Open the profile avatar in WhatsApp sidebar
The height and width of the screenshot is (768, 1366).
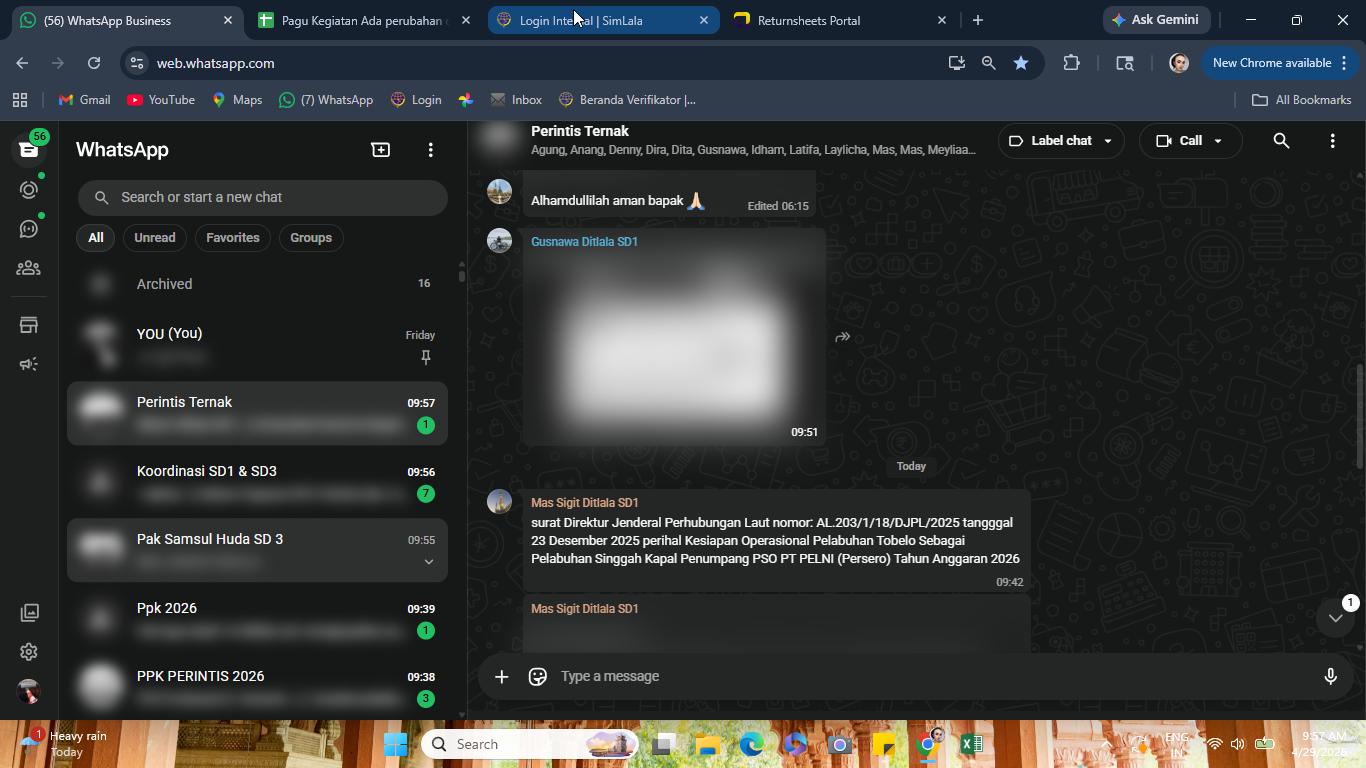click(x=29, y=691)
